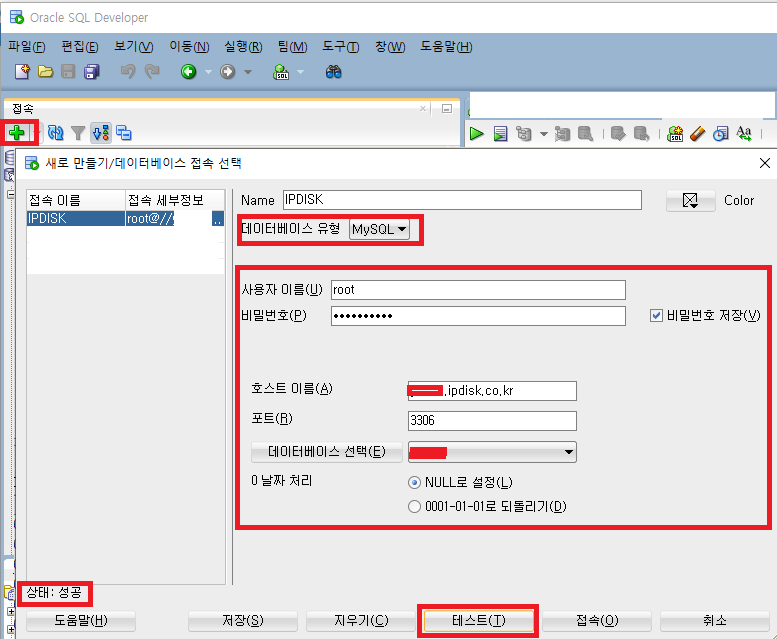Open the MySQL database type dropdown
The width and height of the screenshot is (777, 639).
[380, 229]
